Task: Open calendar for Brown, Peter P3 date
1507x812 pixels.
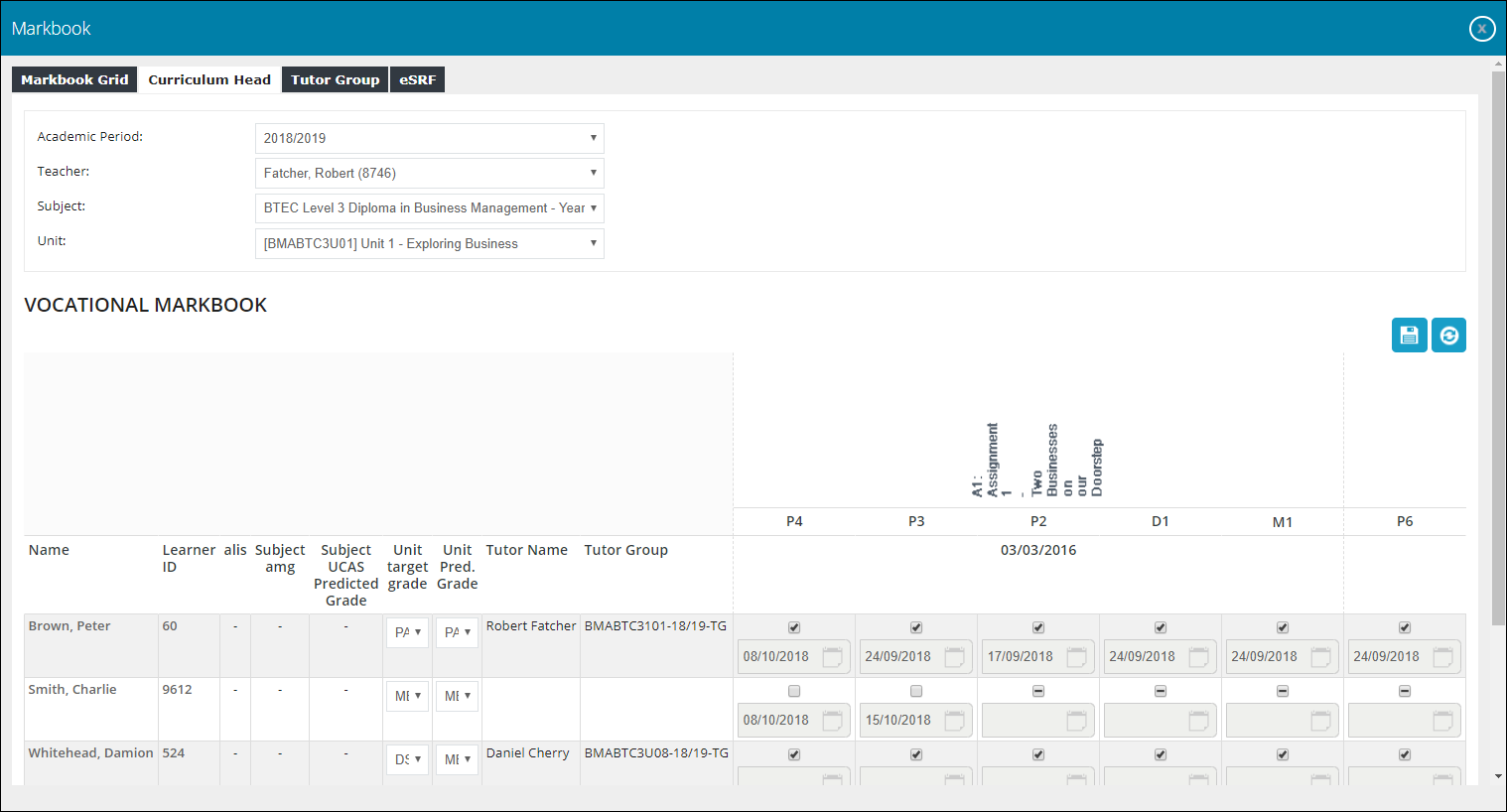Action: pos(954,657)
